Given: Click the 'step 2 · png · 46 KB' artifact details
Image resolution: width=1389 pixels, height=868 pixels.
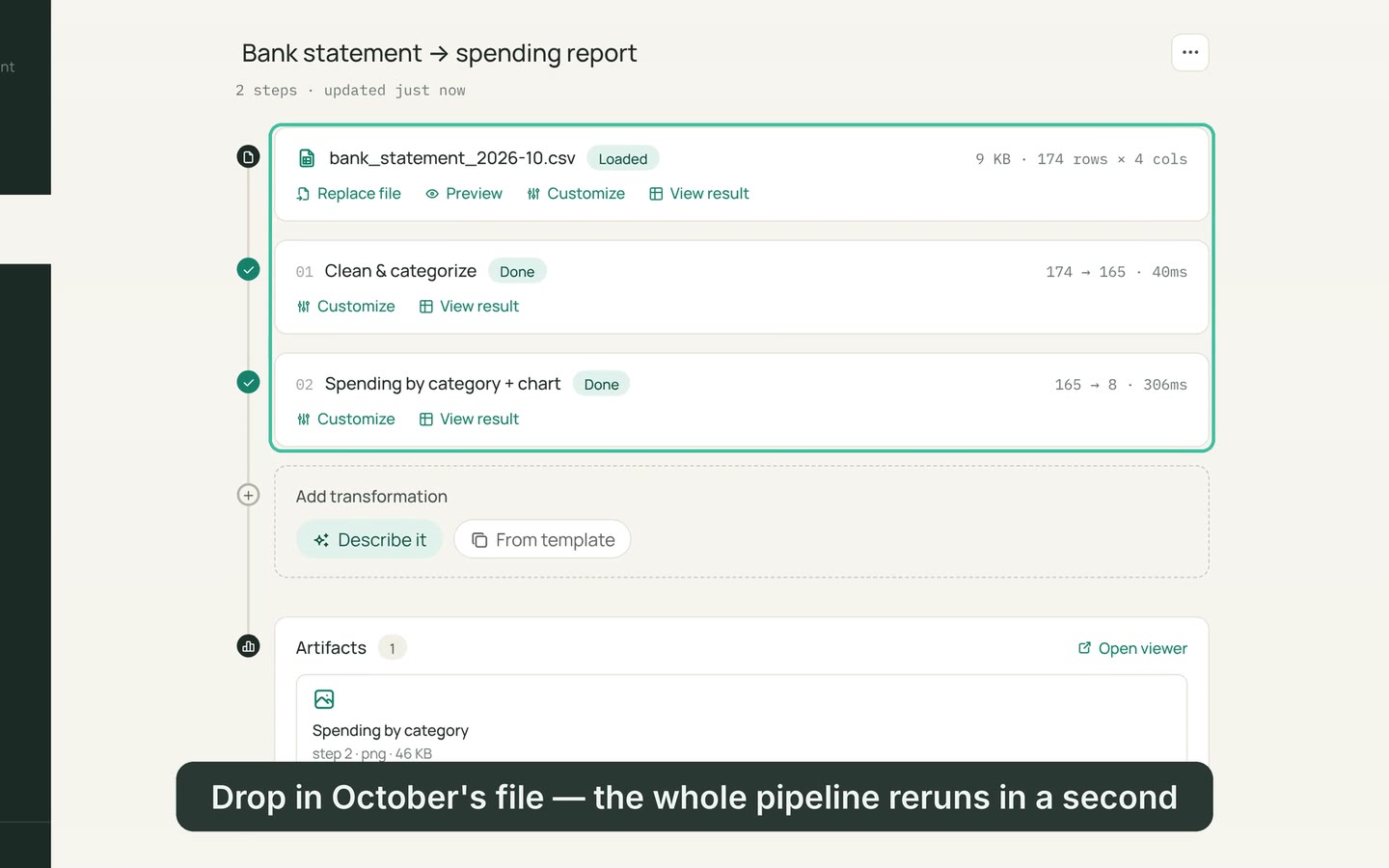Looking at the screenshot, I should [371, 754].
